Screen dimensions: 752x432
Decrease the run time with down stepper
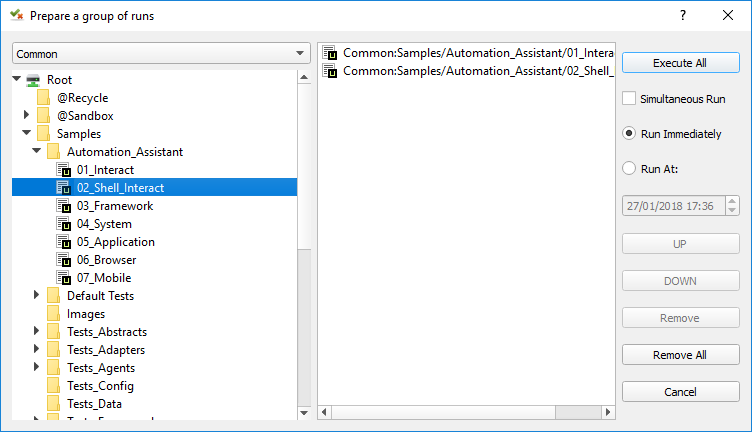(x=732, y=210)
